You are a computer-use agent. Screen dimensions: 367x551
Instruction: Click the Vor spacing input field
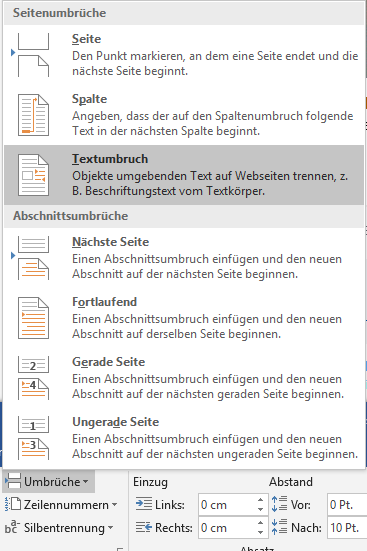[x=347, y=505]
